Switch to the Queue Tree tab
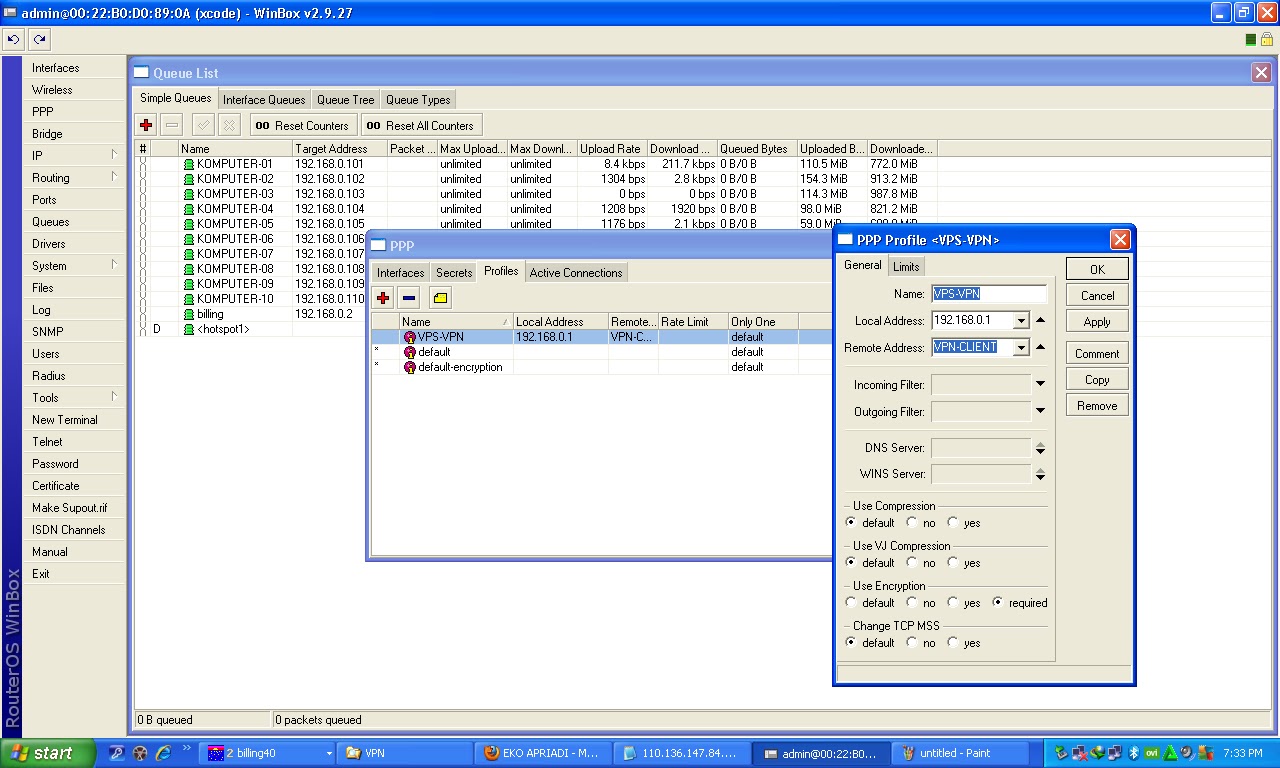The image size is (1280, 768). (x=346, y=100)
